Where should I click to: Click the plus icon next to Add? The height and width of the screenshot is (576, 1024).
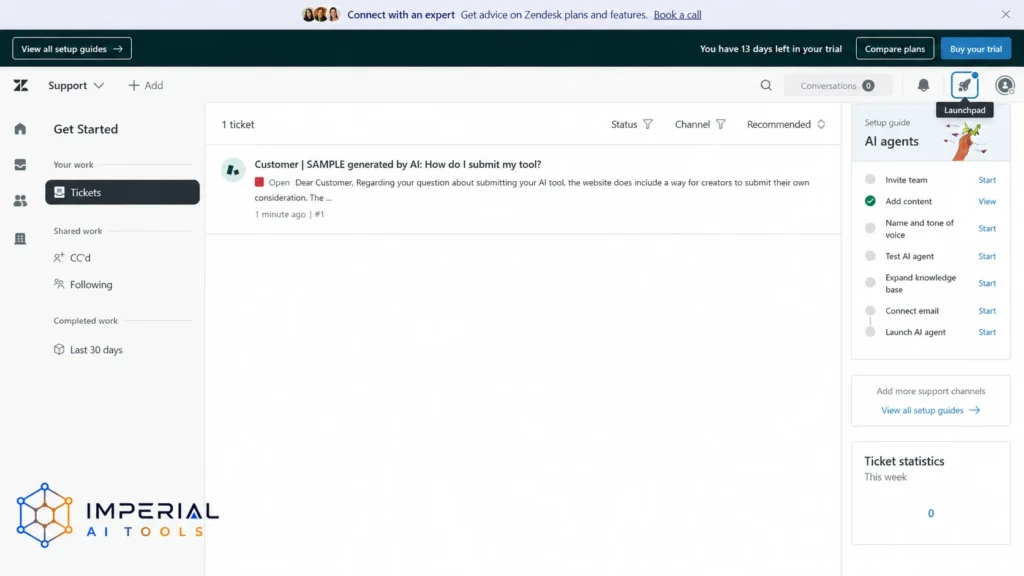pos(134,86)
